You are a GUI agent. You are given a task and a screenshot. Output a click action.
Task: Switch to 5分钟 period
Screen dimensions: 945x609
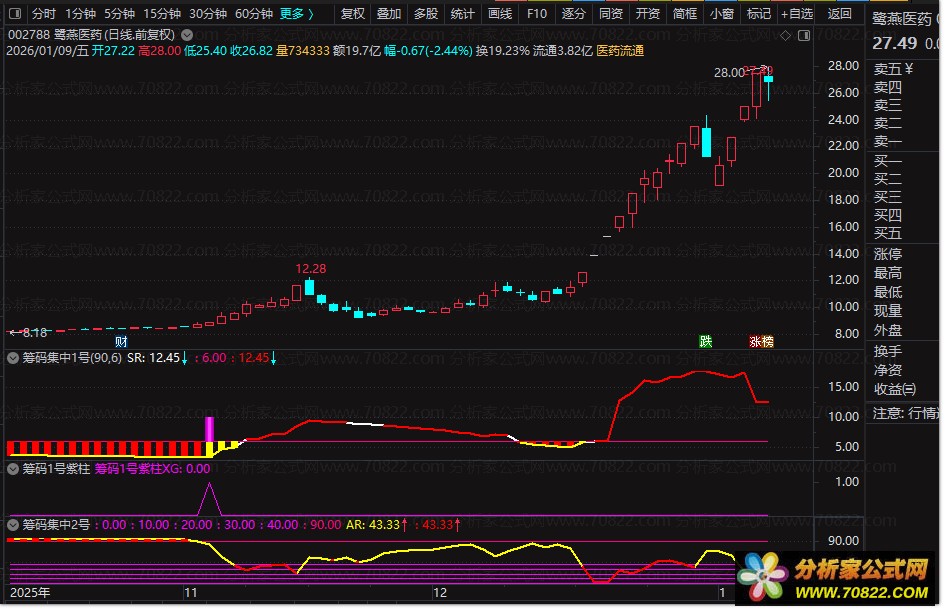click(119, 13)
